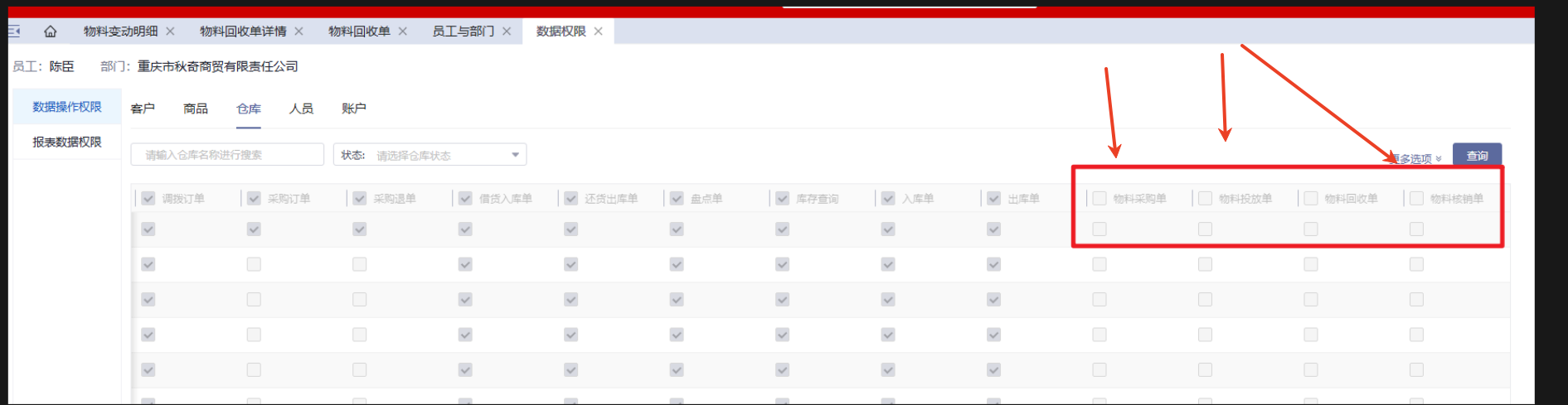The image size is (1568, 405).
Task: Expand 更多选项 filter options
Action: tap(1415, 158)
